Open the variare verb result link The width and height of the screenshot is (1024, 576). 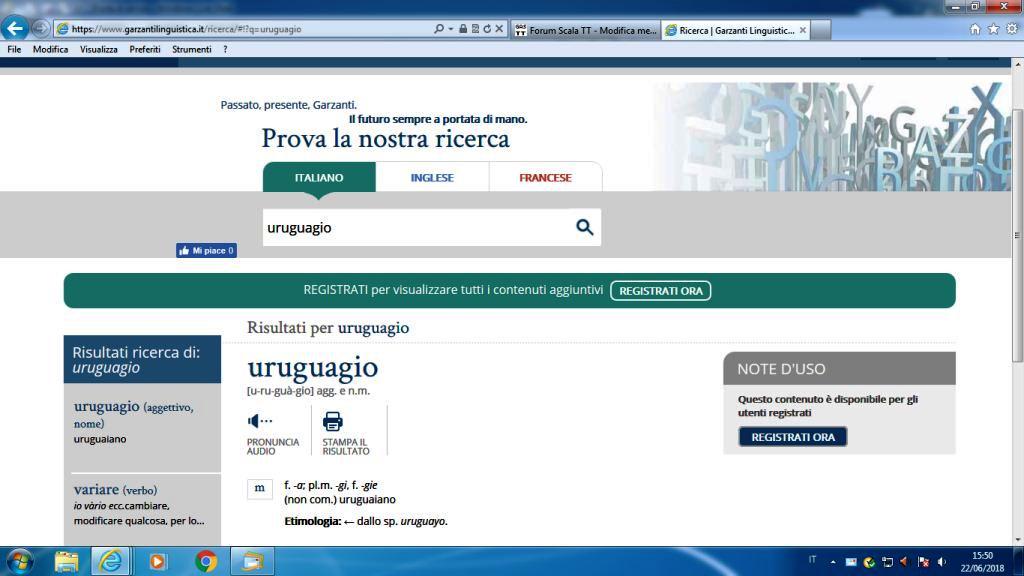[x=96, y=490]
